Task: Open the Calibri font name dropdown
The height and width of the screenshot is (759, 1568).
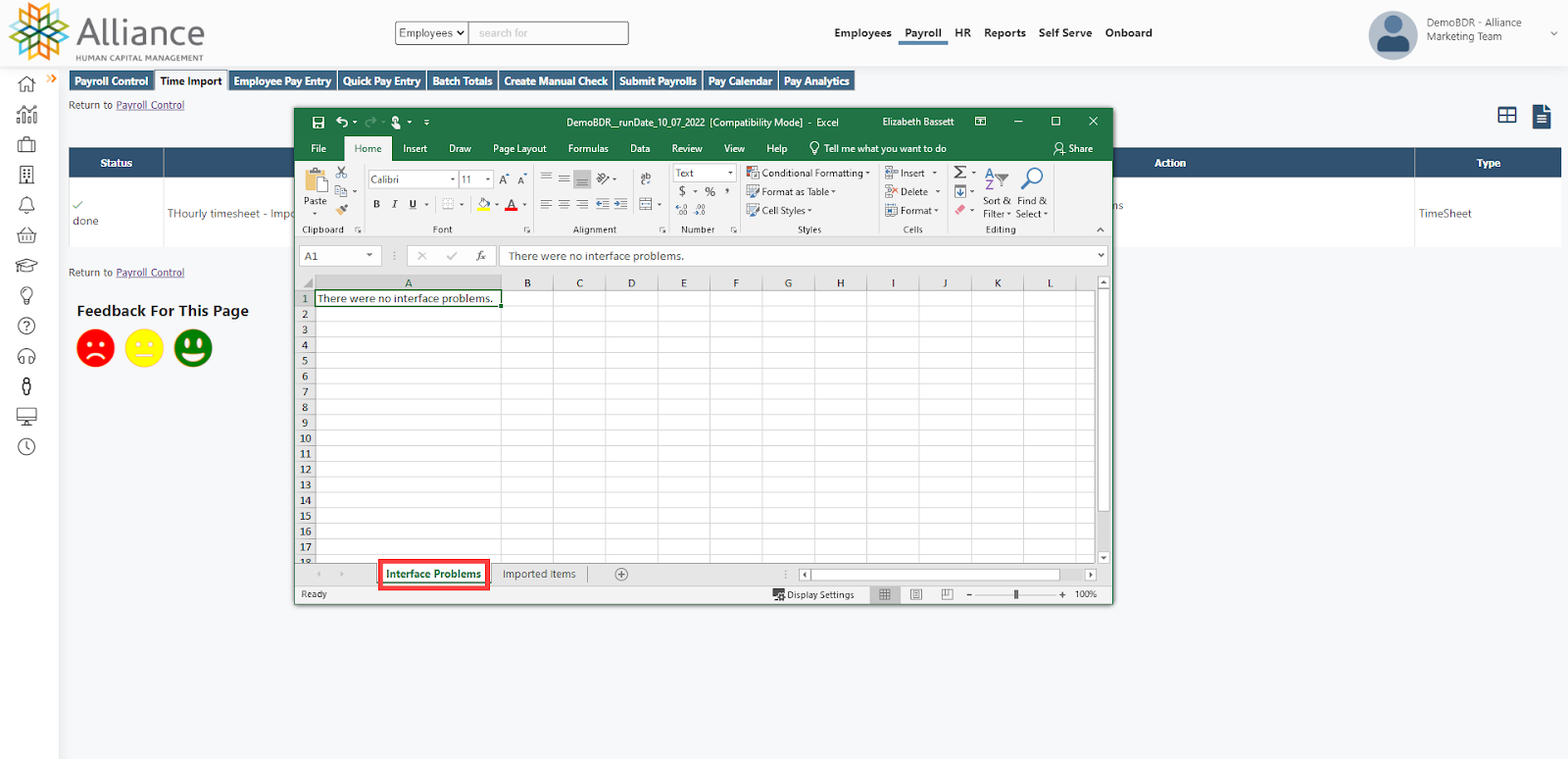Action: (453, 179)
